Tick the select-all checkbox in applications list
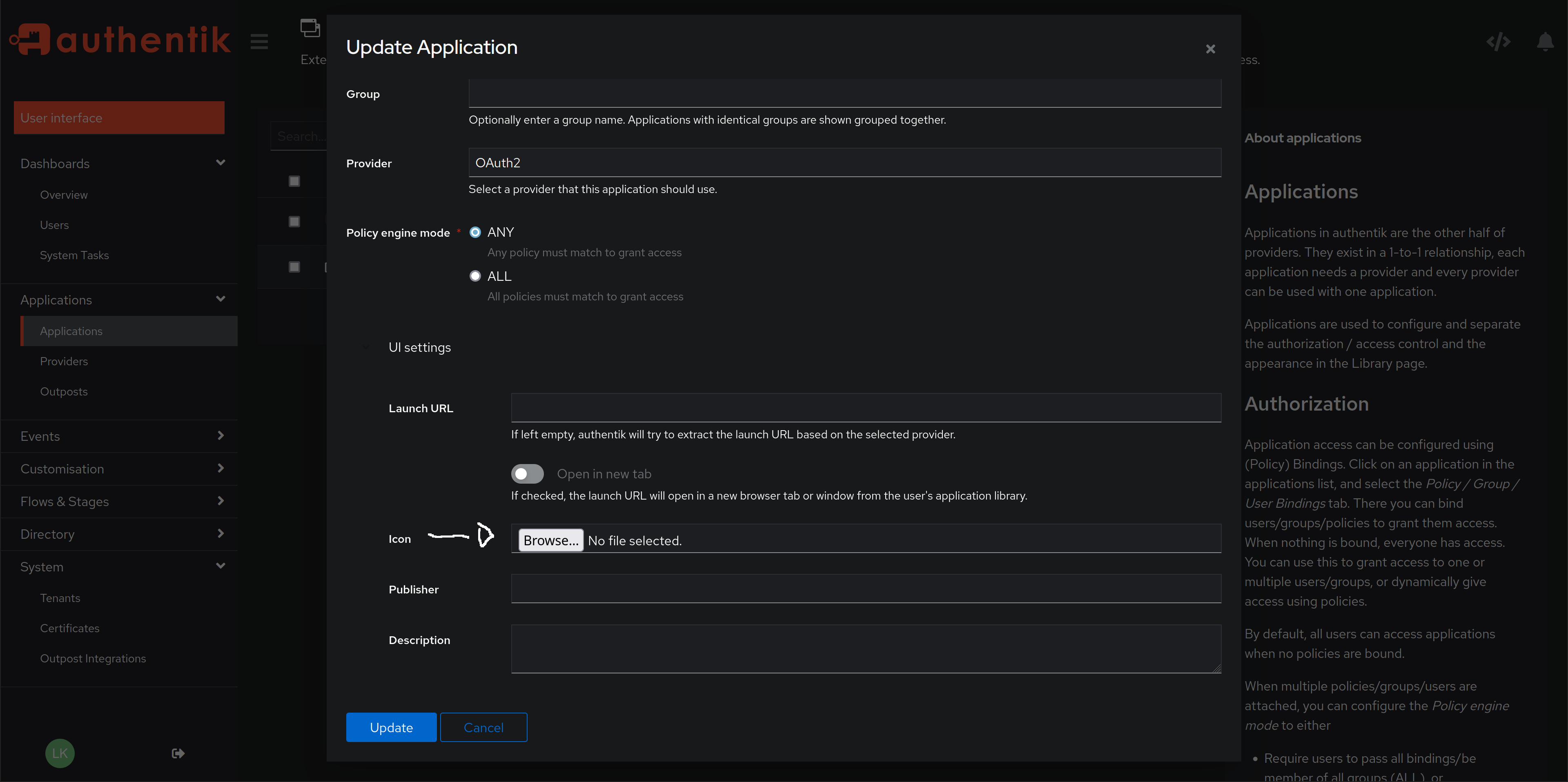1568x782 pixels. [x=294, y=180]
